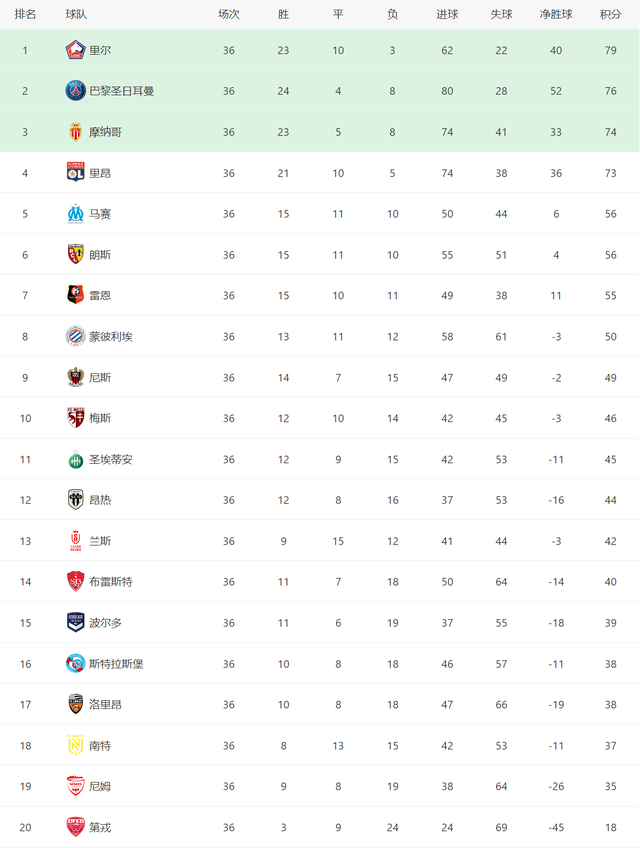640x848 pixels.
Task: Click the Saint-Étienne (圣埃蒂安) green logo
Action: tap(75, 459)
